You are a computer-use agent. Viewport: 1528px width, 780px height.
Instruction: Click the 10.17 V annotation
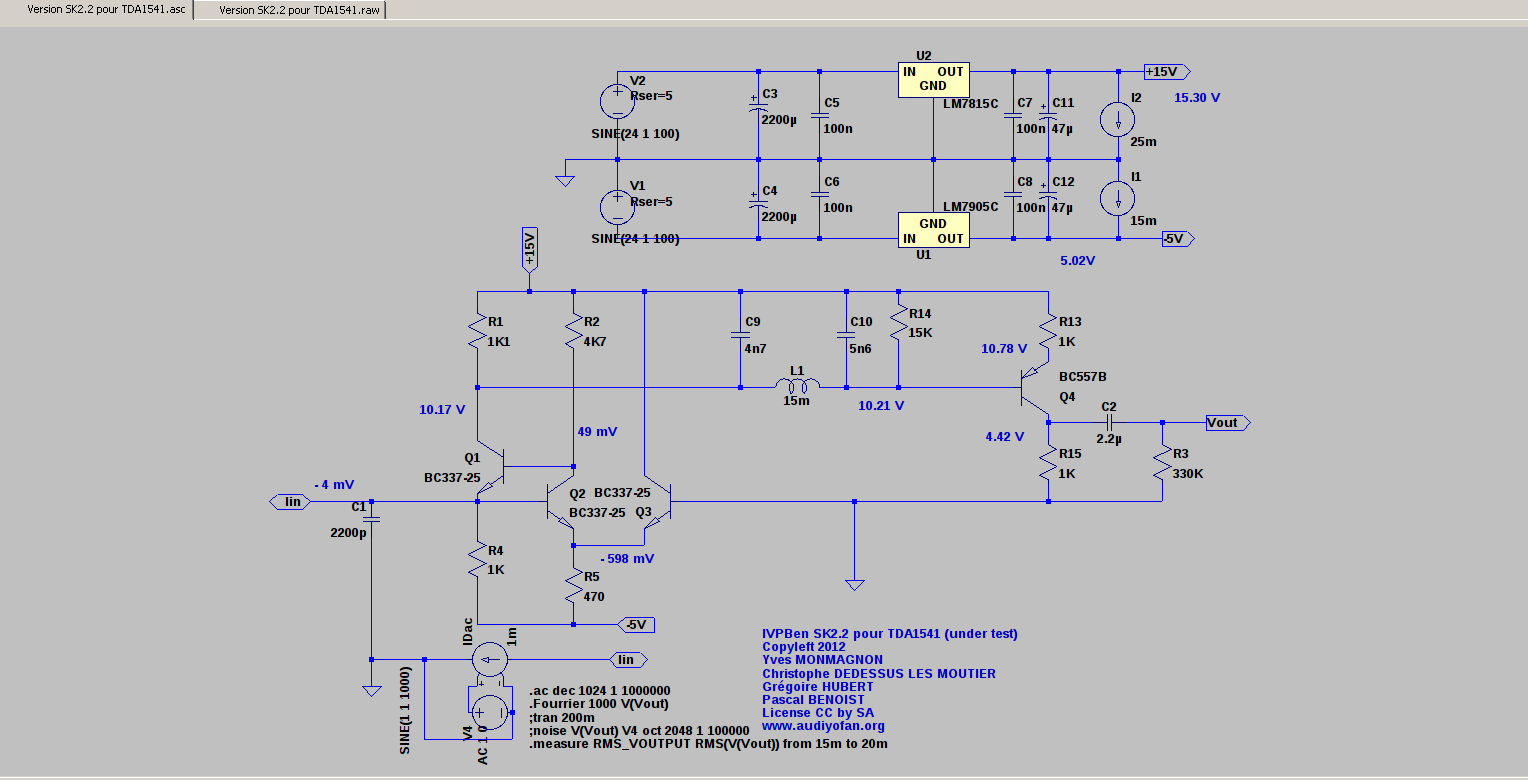pyautogui.click(x=443, y=409)
